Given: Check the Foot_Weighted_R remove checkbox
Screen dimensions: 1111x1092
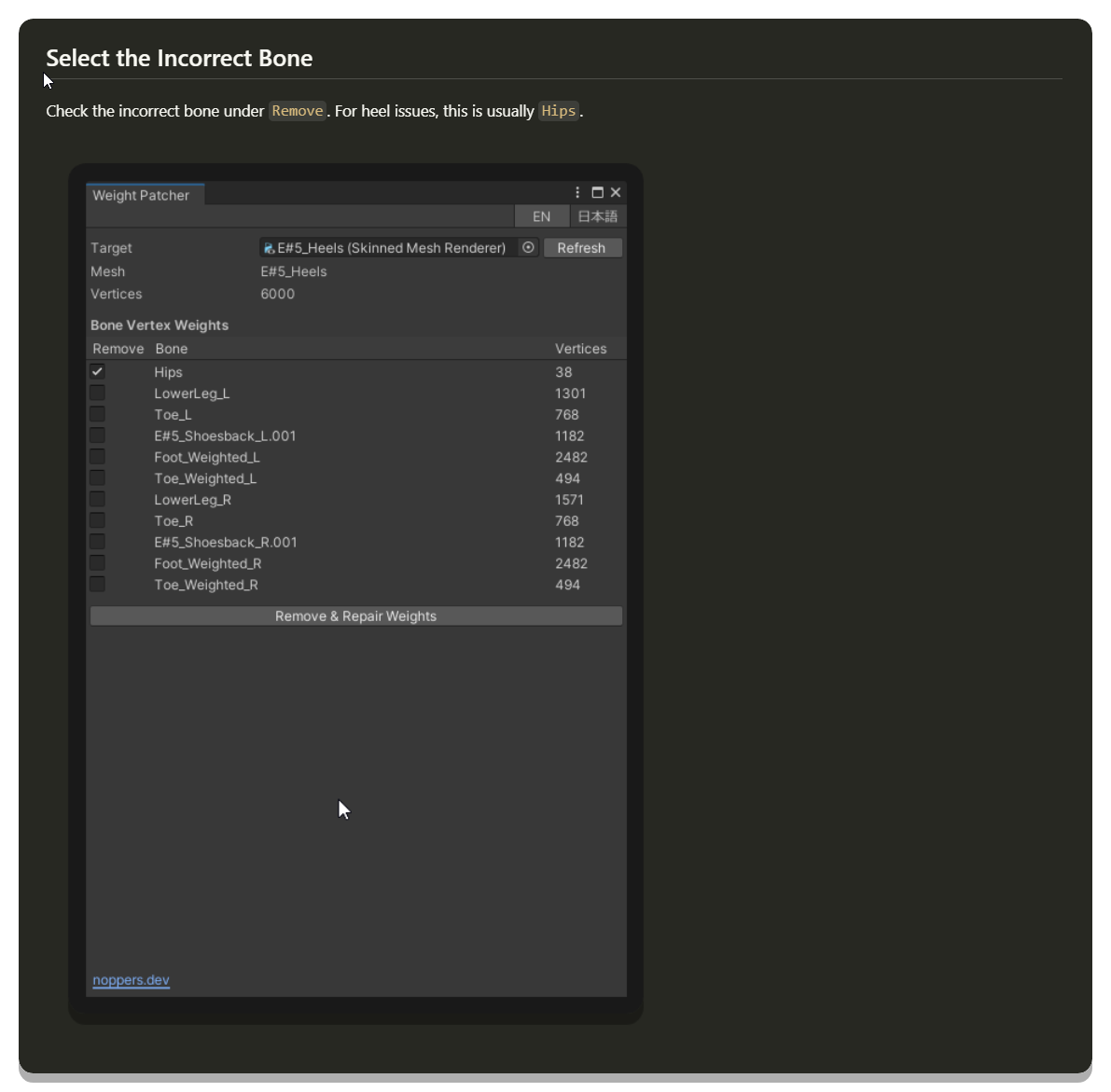Looking at the screenshot, I should click(x=97, y=563).
